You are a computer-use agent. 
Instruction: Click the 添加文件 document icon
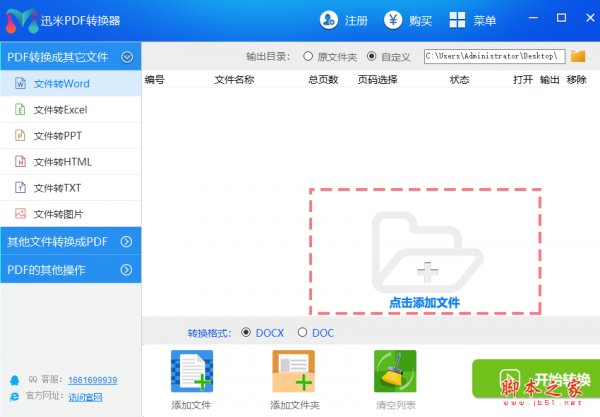point(192,371)
